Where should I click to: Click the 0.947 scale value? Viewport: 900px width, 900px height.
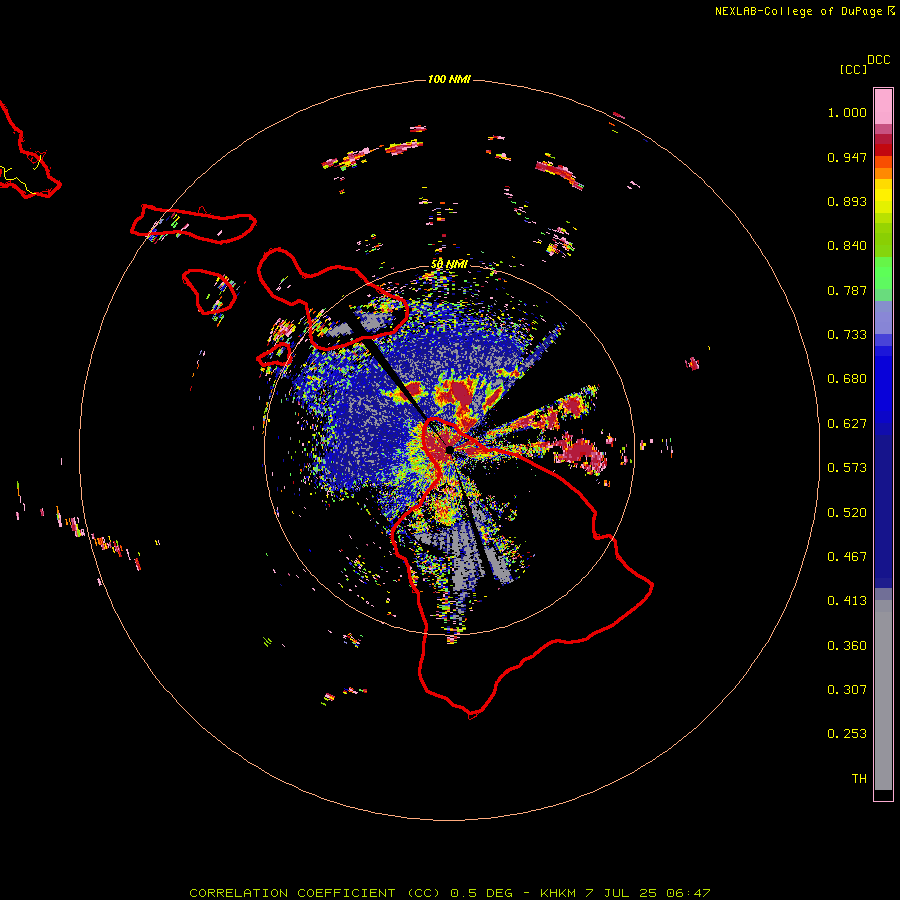(x=847, y=157)
